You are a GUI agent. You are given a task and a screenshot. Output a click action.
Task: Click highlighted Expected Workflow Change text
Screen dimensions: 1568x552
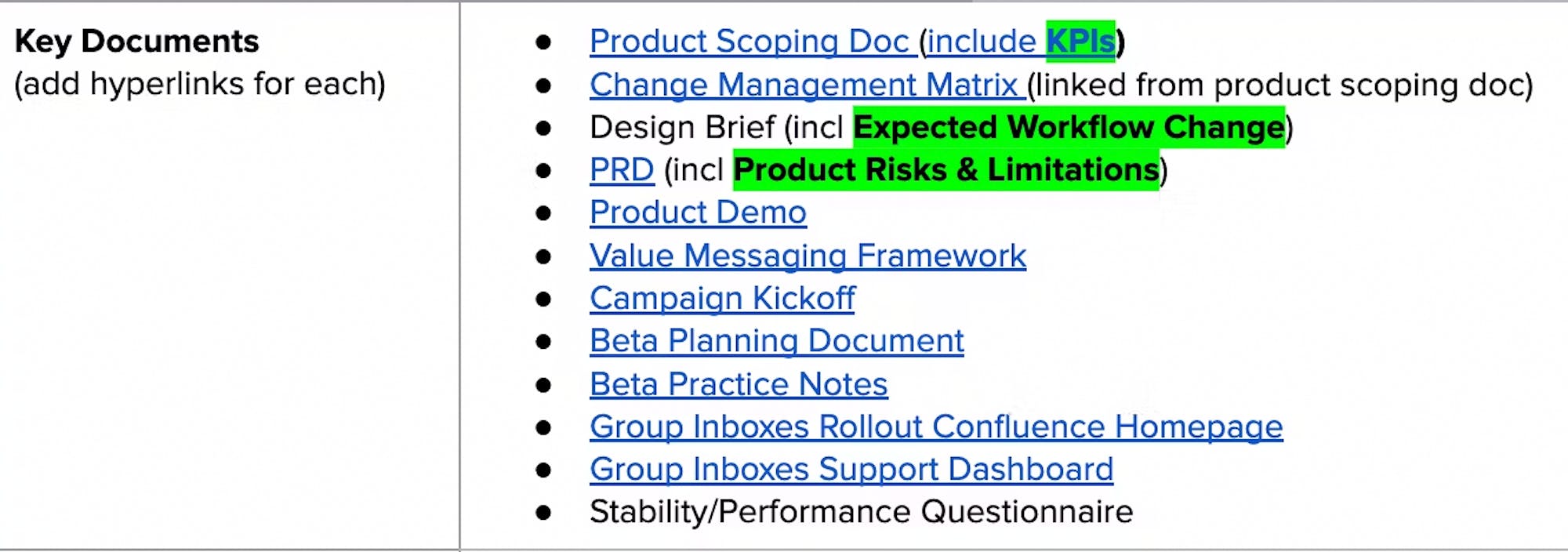1069,127
